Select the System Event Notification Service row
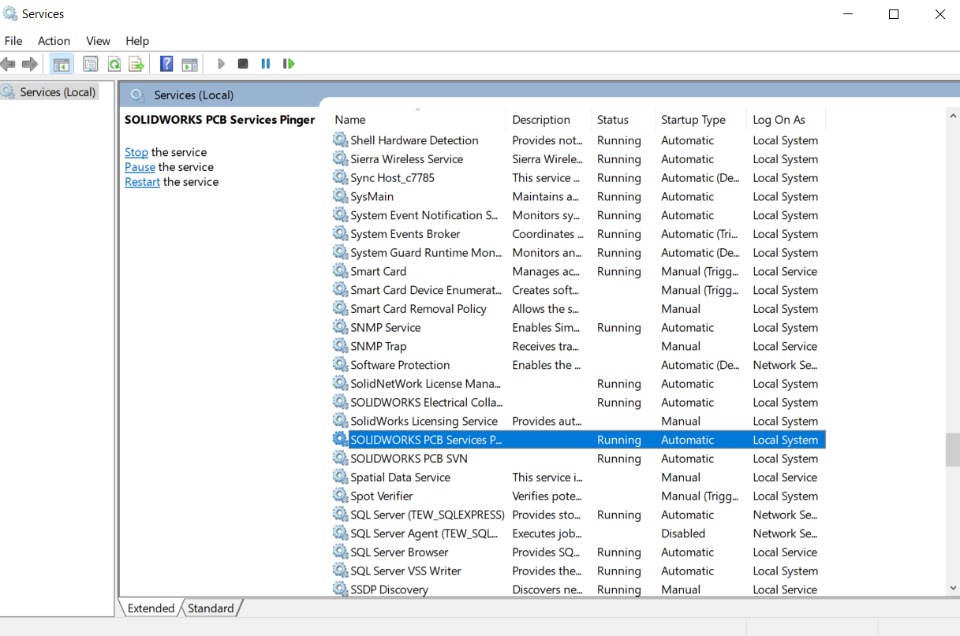Image resolution: width=960 pixels, height=636 pixels. click(x=579, y=215)
